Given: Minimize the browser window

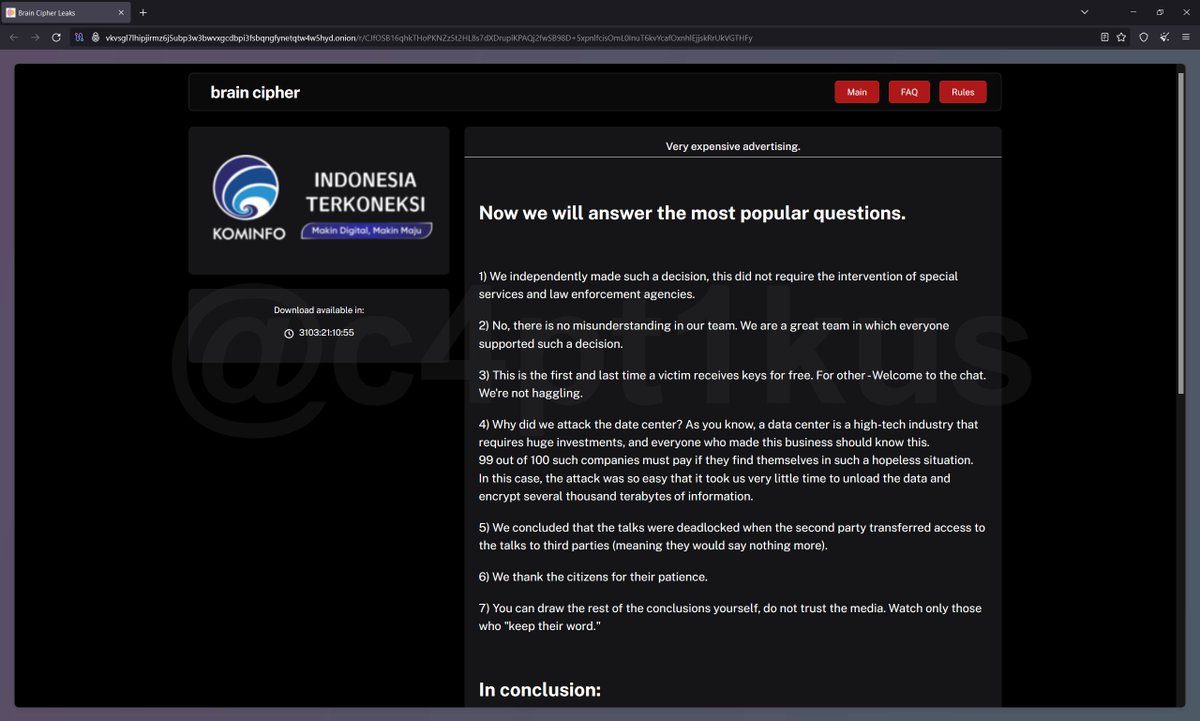Looking at the screenshot, I should (x=1135, y=12).
